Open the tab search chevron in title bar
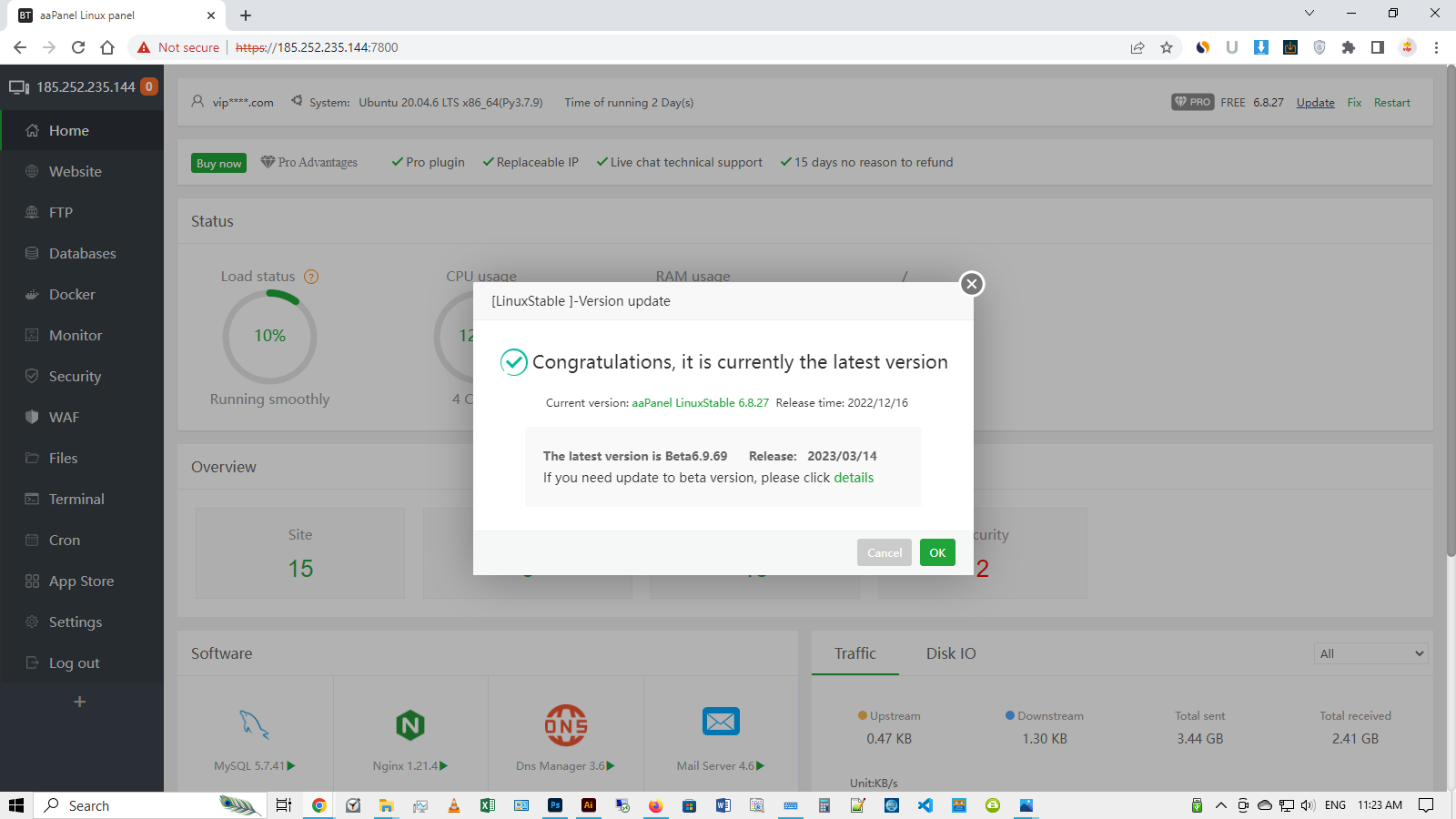 tap(1309, 13)
